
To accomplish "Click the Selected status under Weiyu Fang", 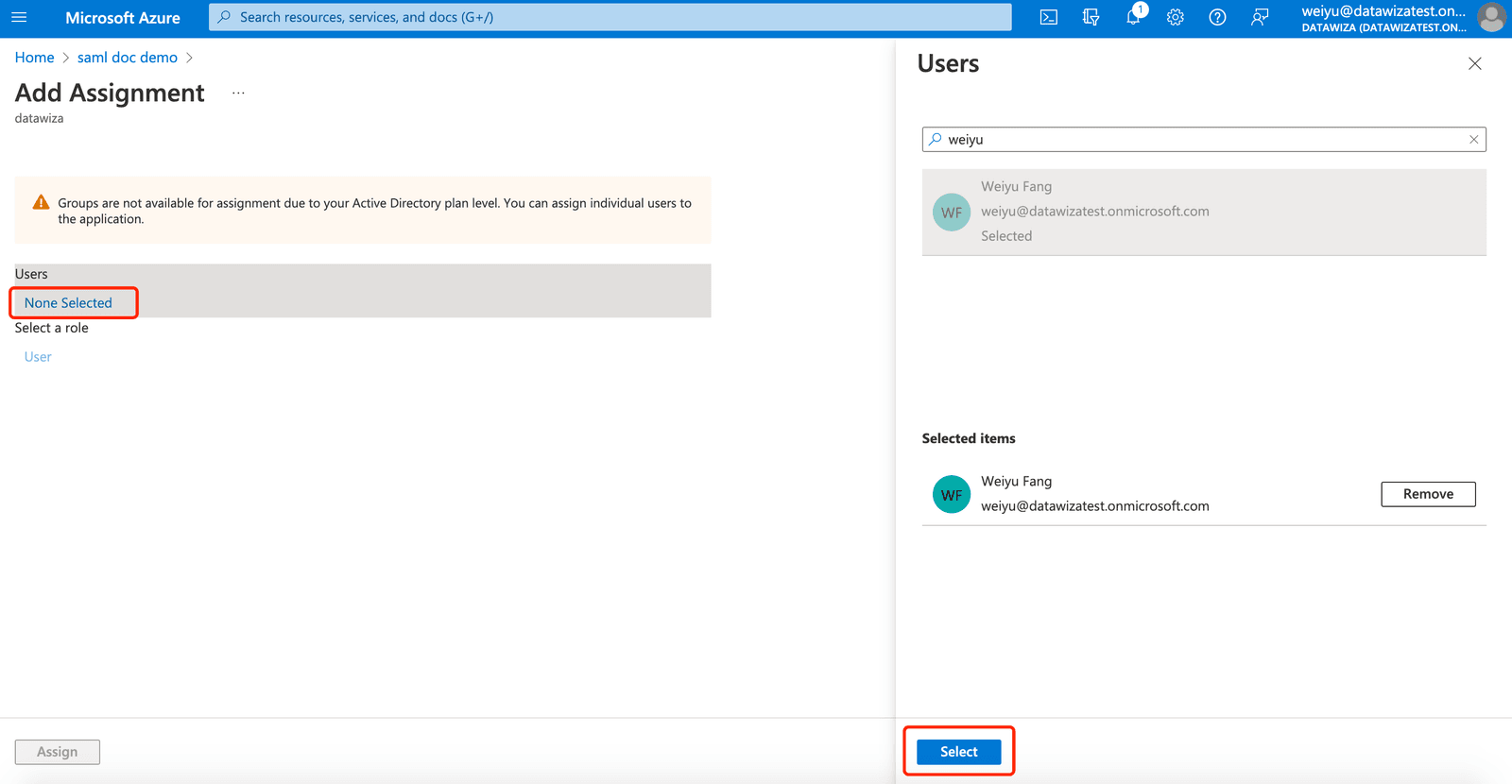I will (x=1006, y=236).
